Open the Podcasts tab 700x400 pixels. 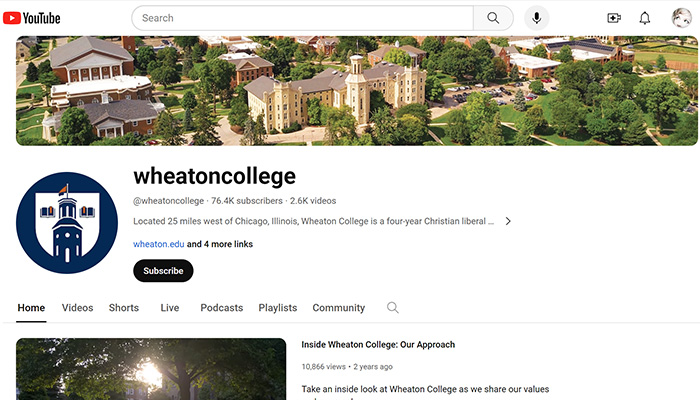[221, 308]
